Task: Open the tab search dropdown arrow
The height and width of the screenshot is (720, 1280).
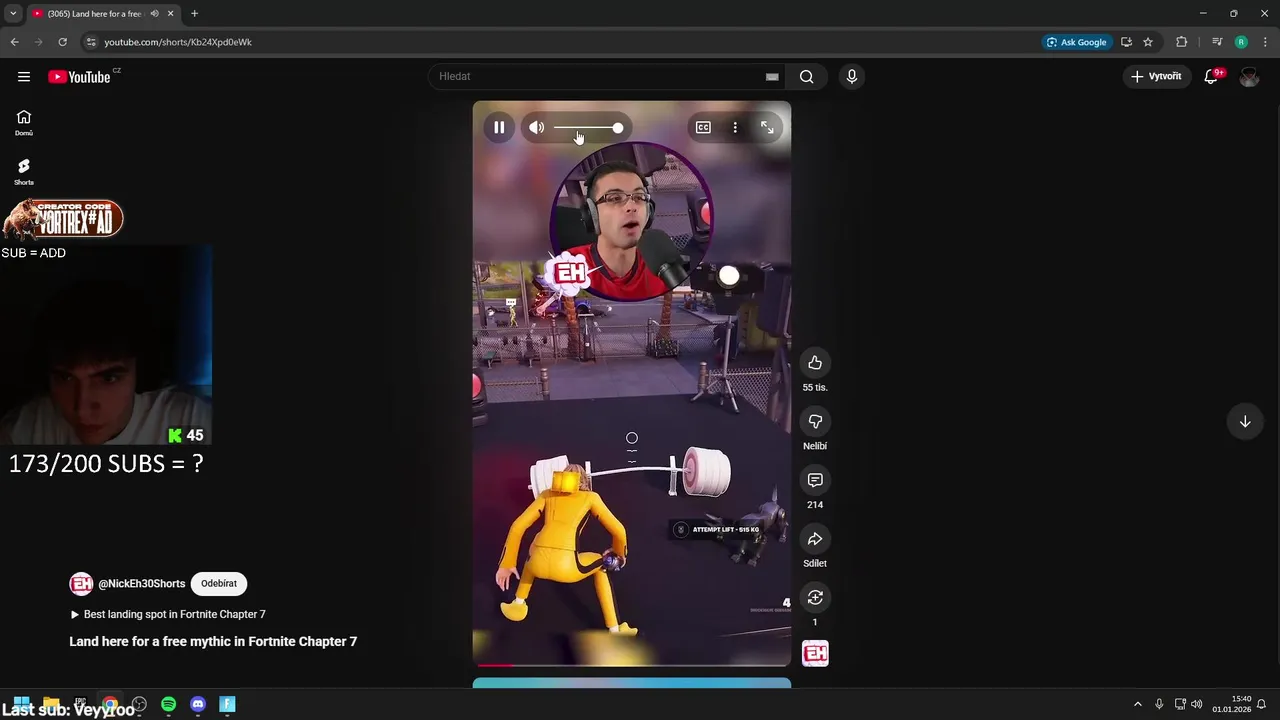Action: tap(13, 14)
